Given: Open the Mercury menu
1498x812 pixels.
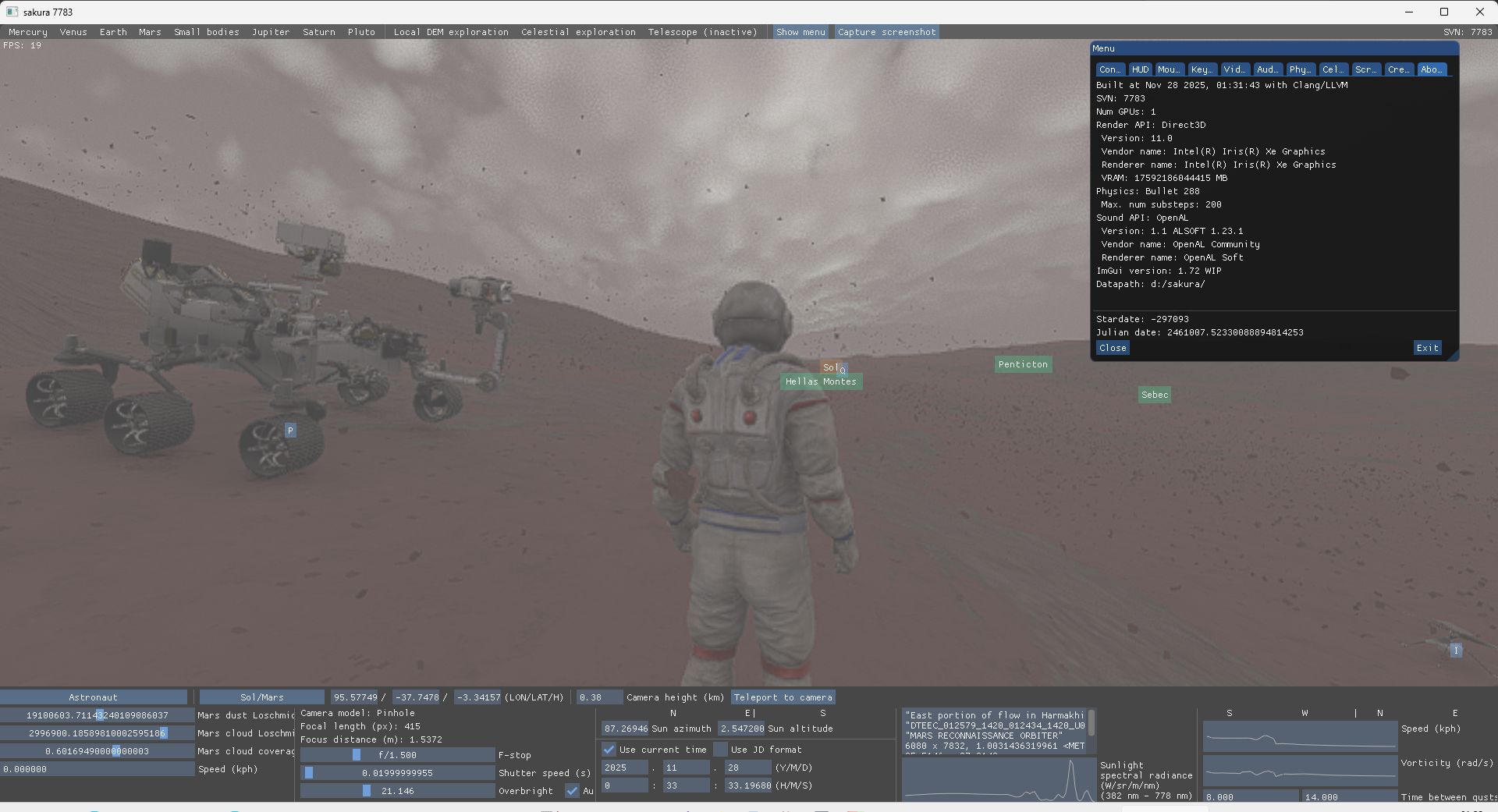Looking at the screenshot, I should (28, 32).
